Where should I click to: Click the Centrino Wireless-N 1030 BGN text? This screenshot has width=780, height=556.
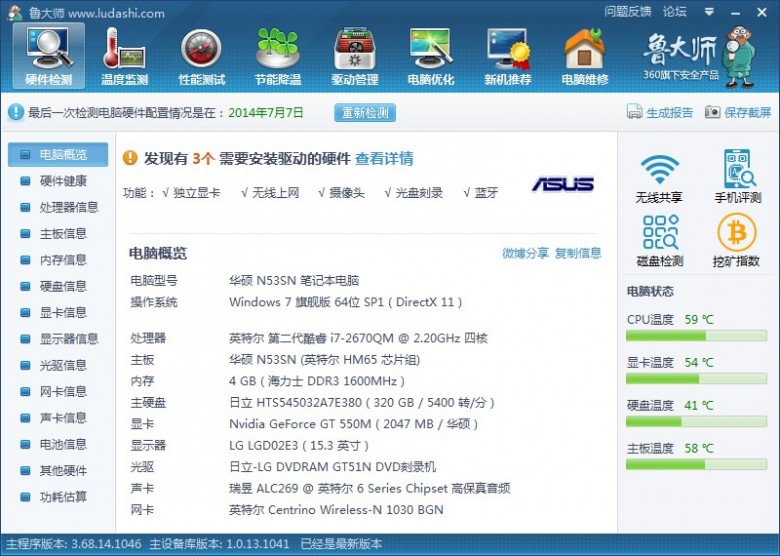(336, 510)
